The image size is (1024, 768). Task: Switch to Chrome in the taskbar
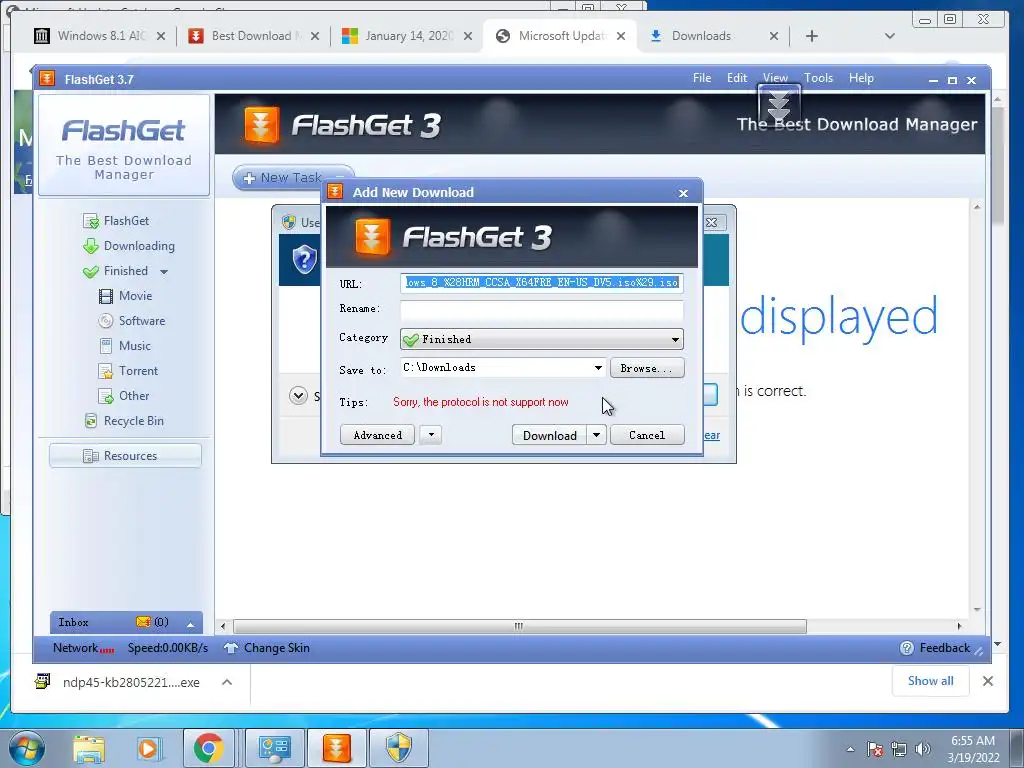click(x=208, y=749)
